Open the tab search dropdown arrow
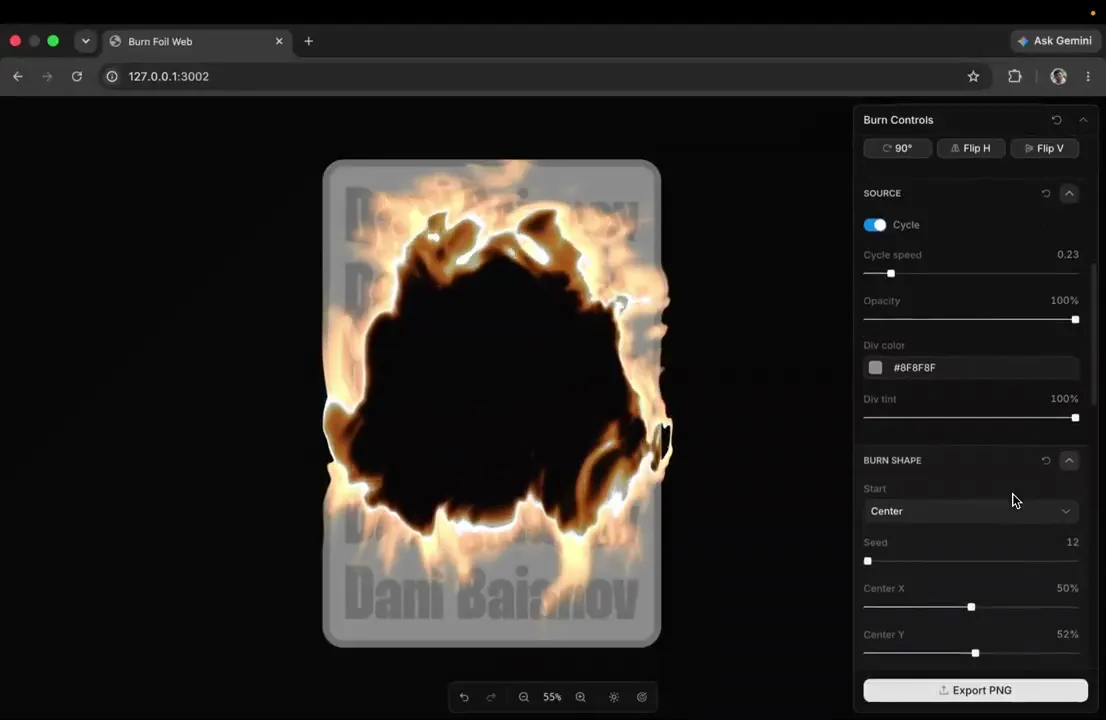 [86, 41]
